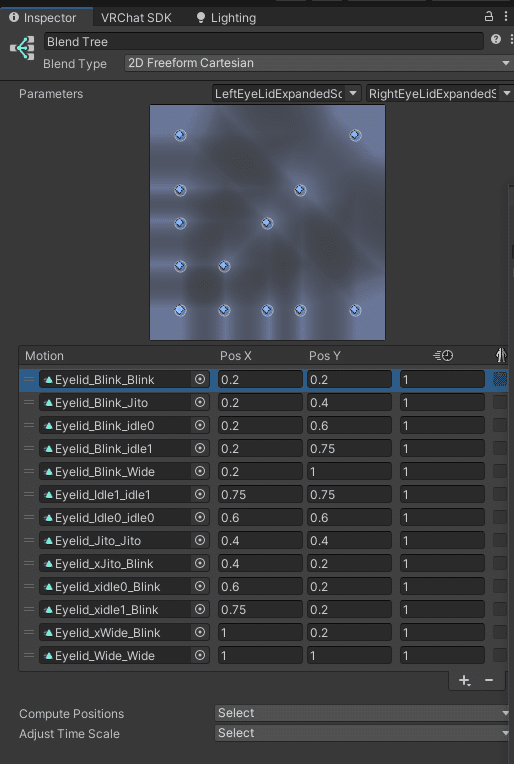Switch to the VRChat SDK tab
The image size is (514, 764).
136,18
